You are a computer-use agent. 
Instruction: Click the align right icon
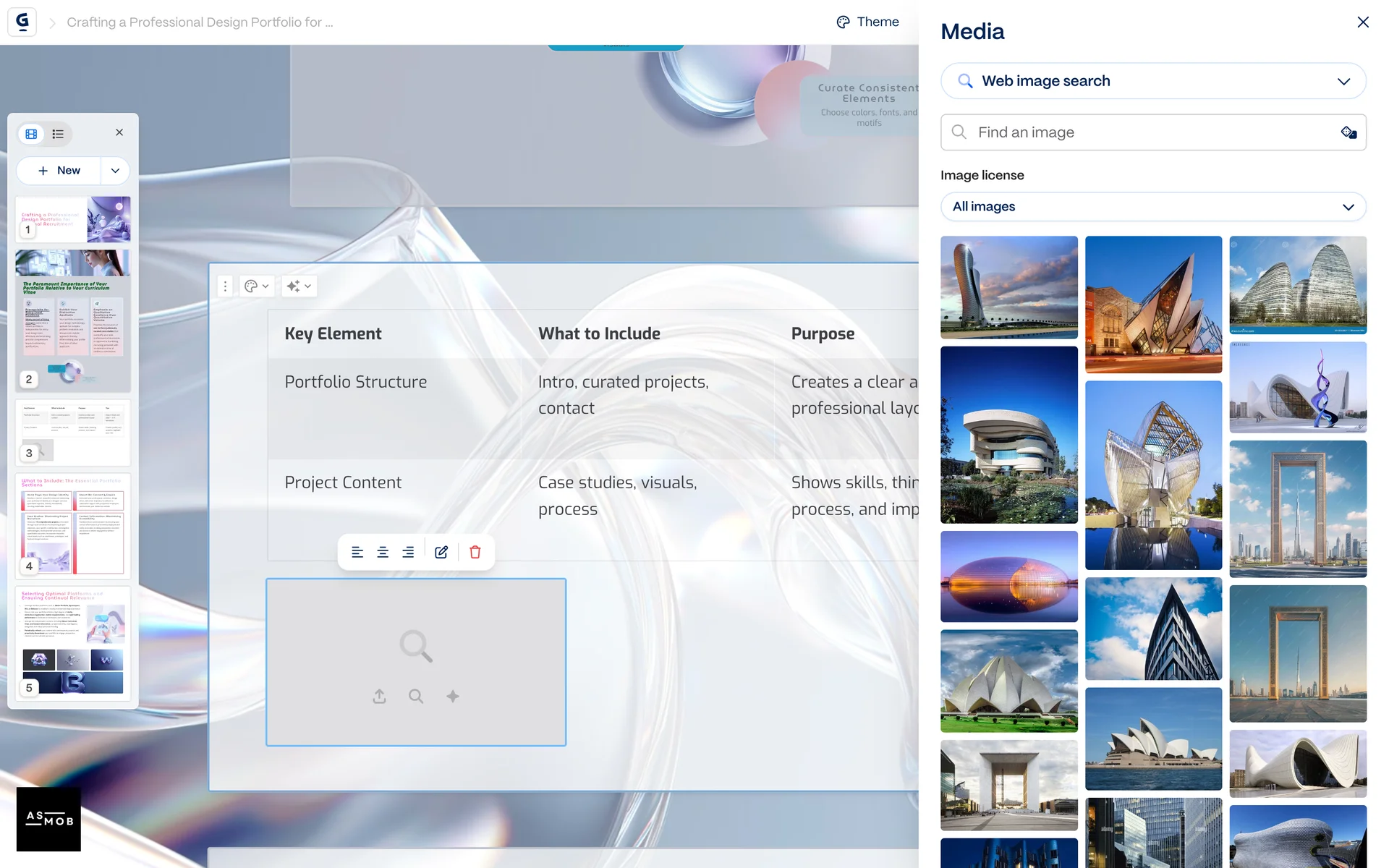(x=408, y=552)
